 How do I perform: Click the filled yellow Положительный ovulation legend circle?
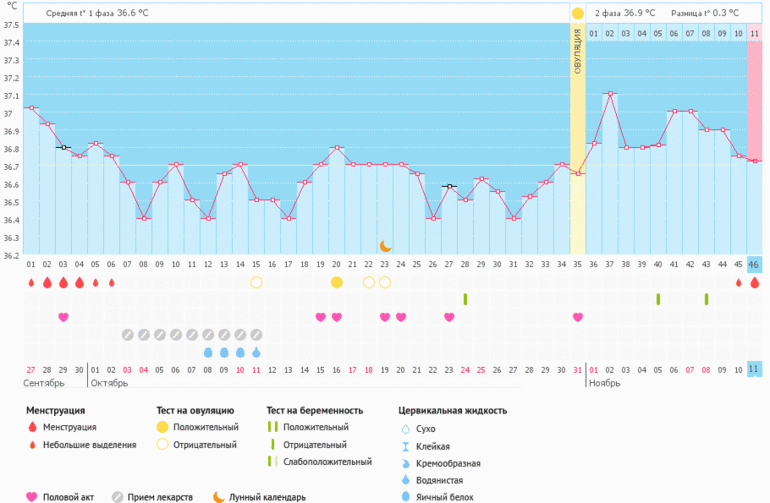point(163,427)
